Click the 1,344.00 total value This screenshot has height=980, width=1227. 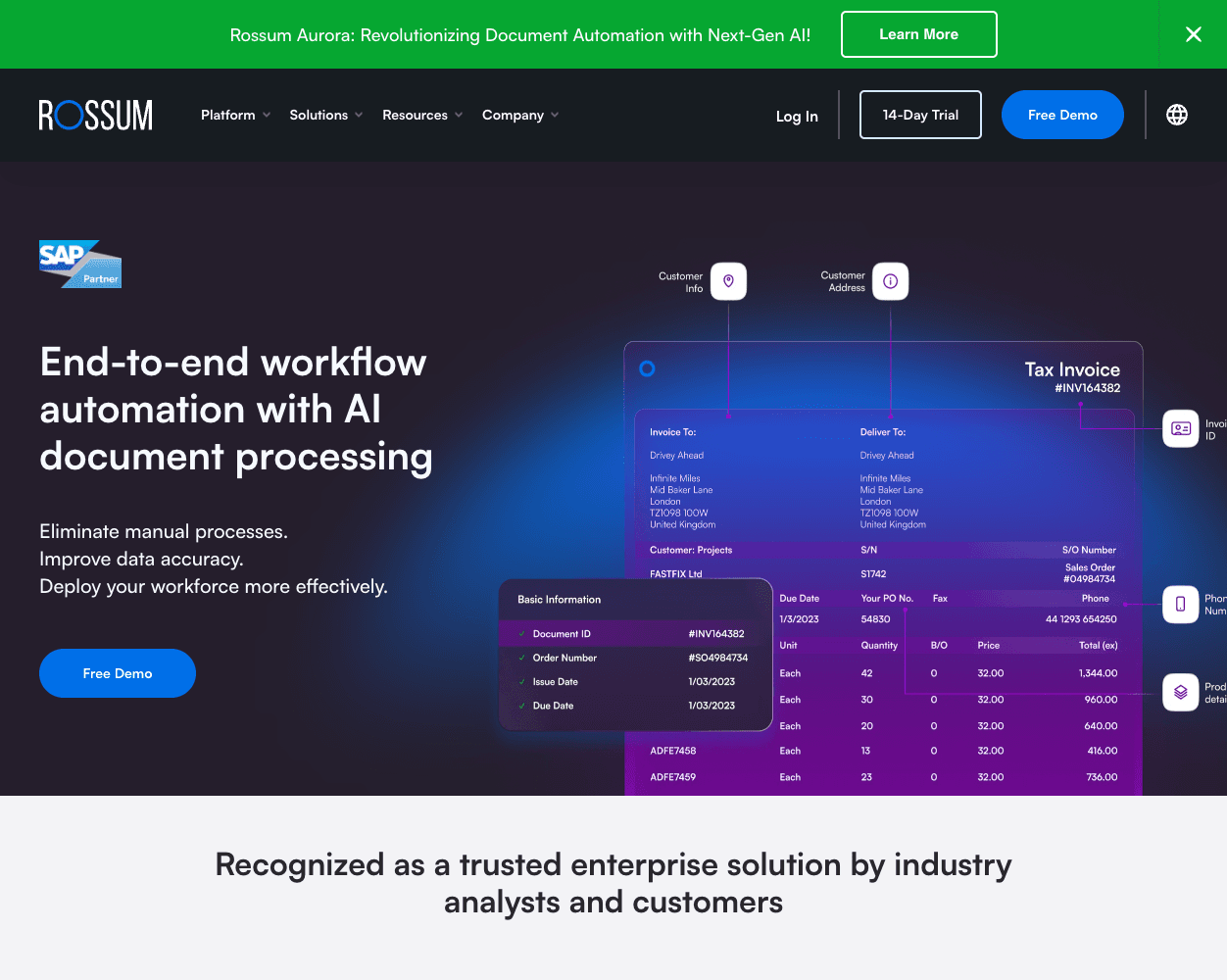[1098, 673]
